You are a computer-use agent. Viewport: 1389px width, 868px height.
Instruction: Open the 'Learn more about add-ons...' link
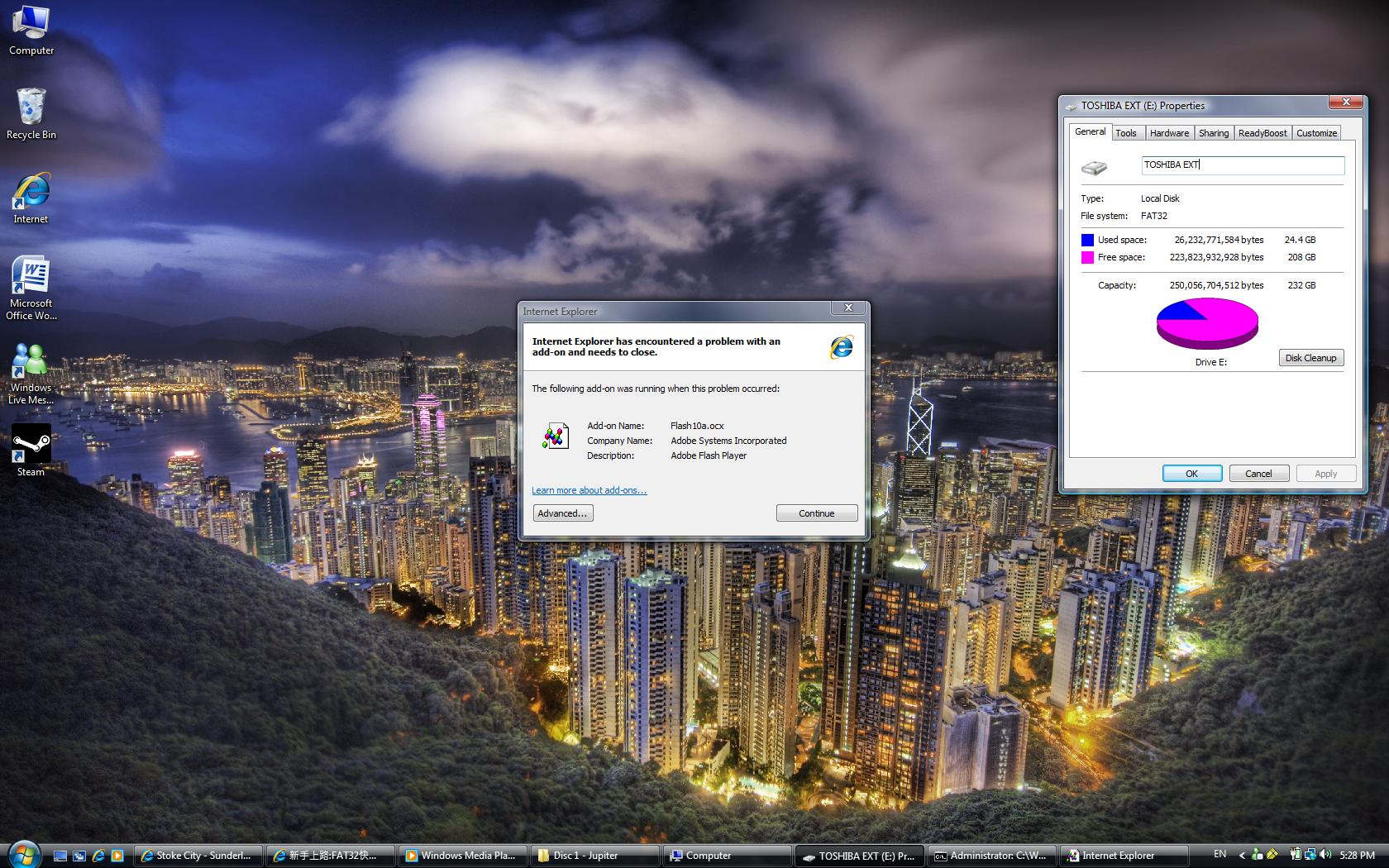point(589,490)
